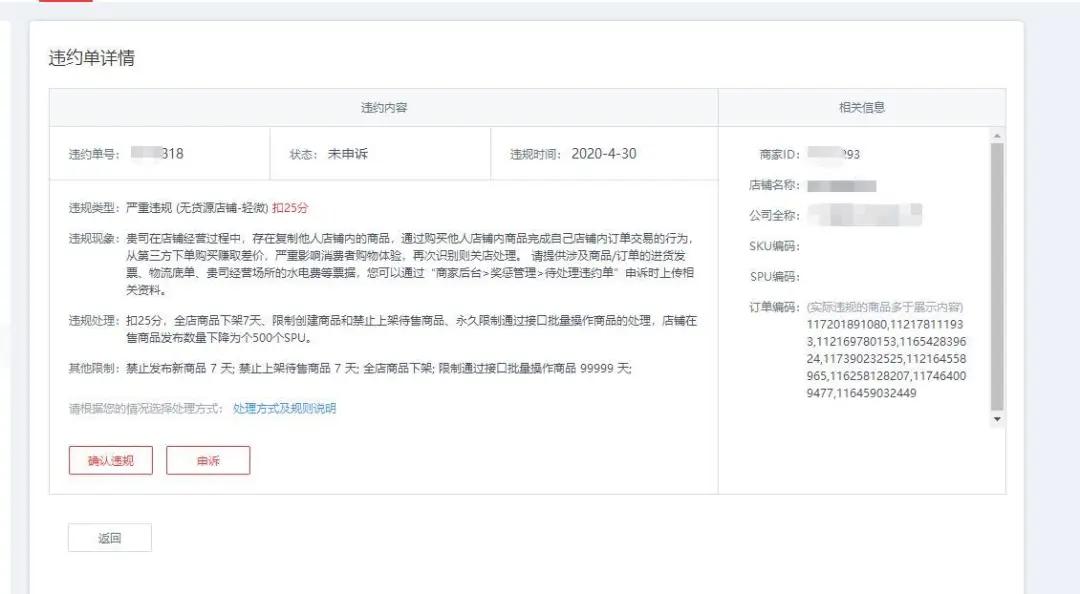Click the 确认违规 button
Viewport: 1080px width, 594px height.
point(111,460)
